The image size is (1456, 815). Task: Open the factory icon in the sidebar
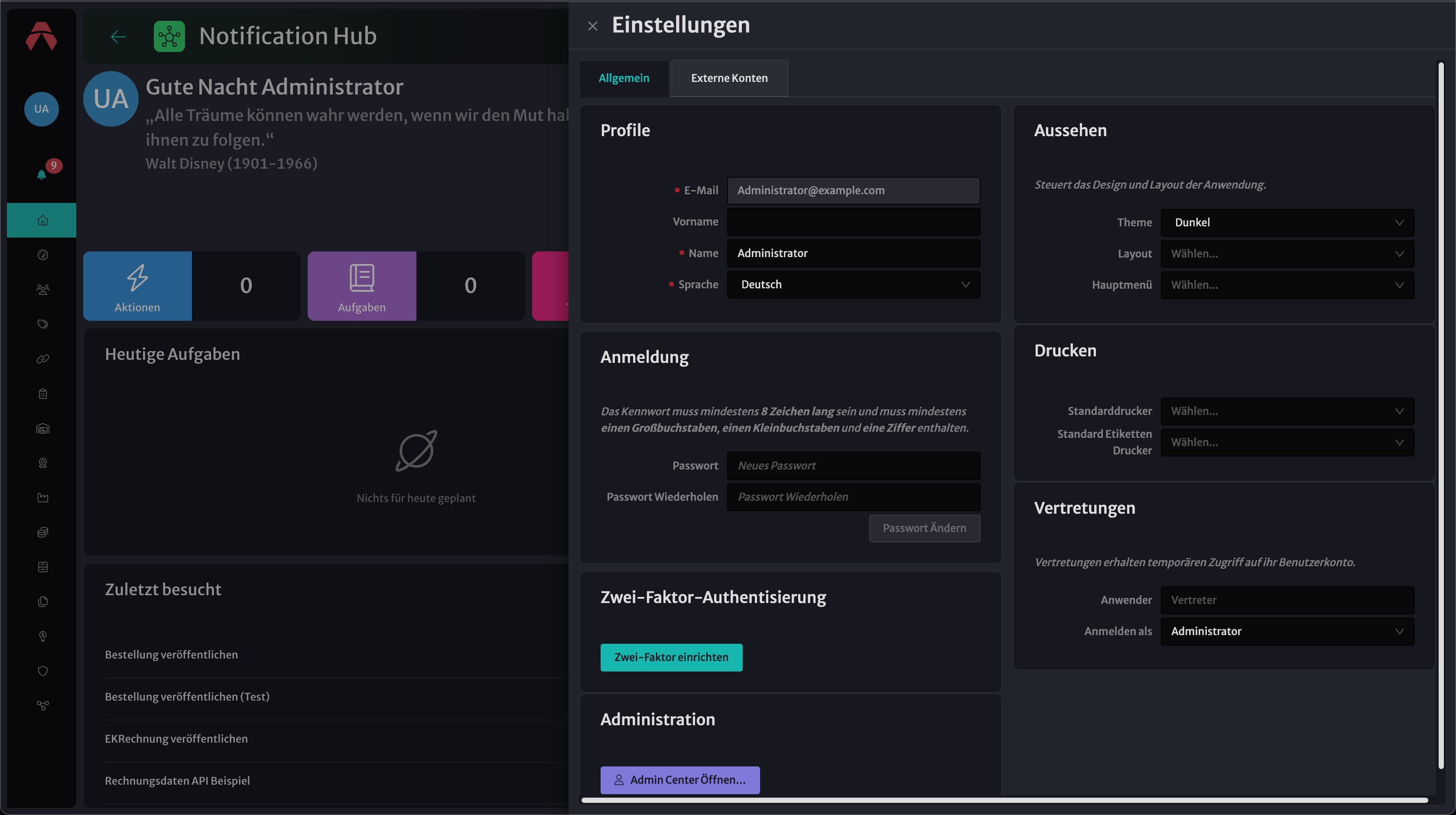coord(42,497)
